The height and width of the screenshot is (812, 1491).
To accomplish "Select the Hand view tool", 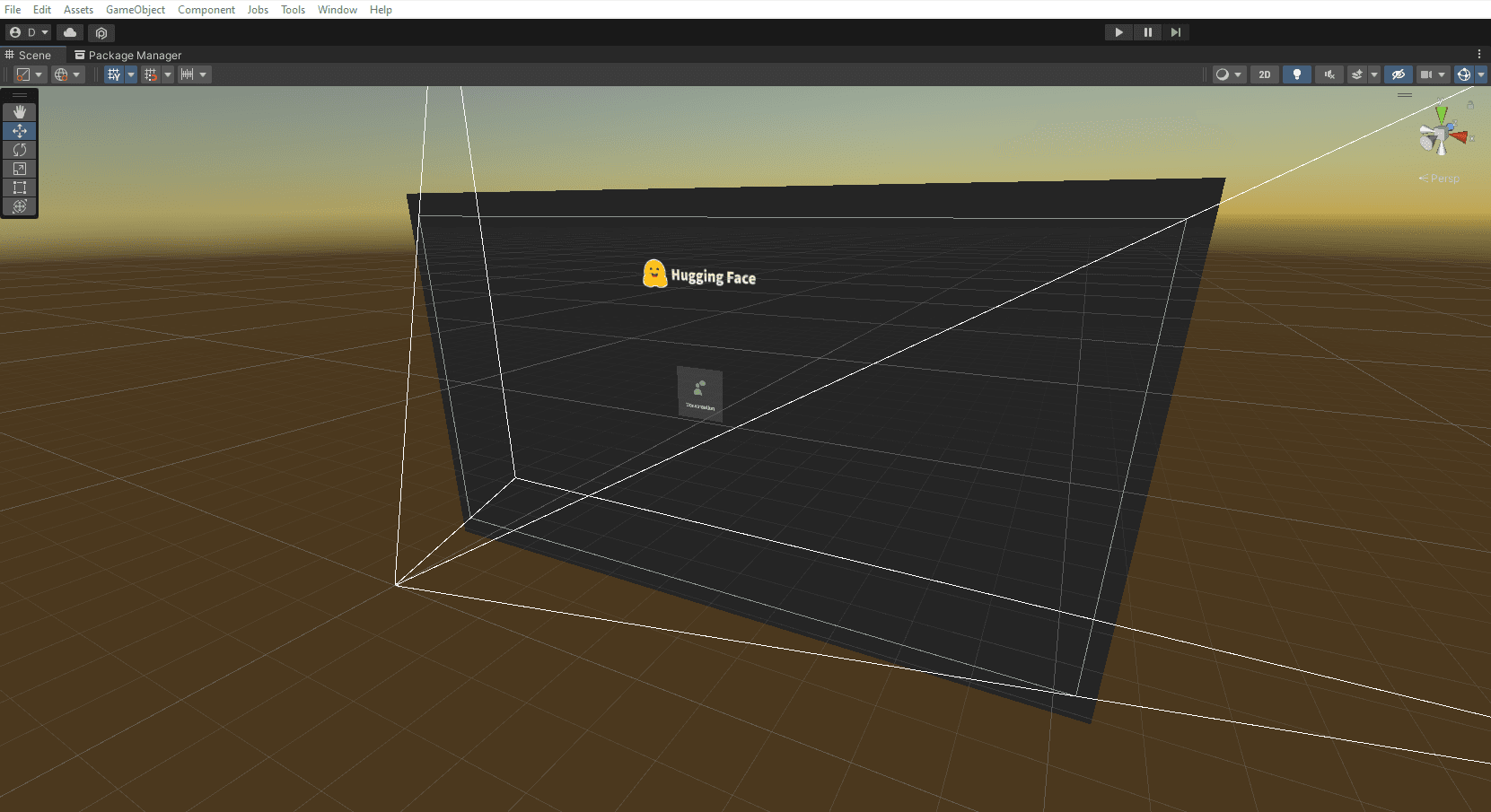I will [x=20, y=112].
